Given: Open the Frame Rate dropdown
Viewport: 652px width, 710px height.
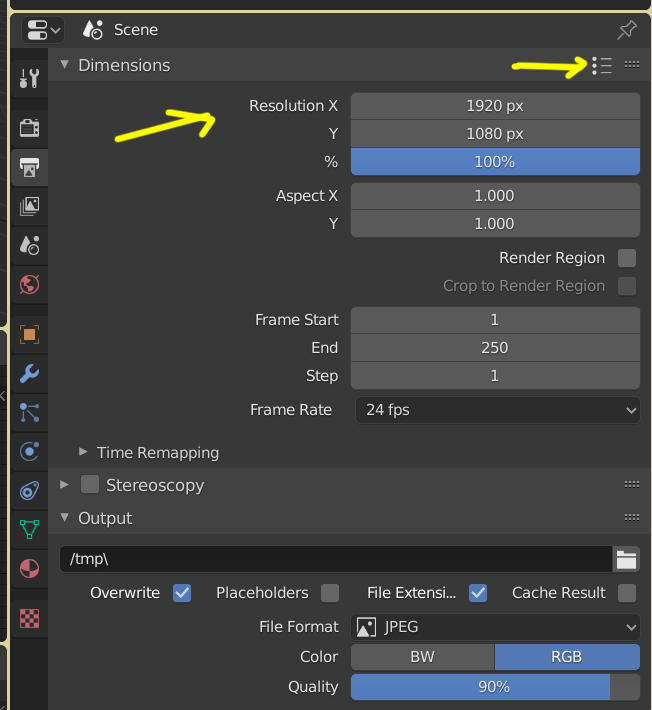Looking at the screenshot, I should tap(496, 410).
